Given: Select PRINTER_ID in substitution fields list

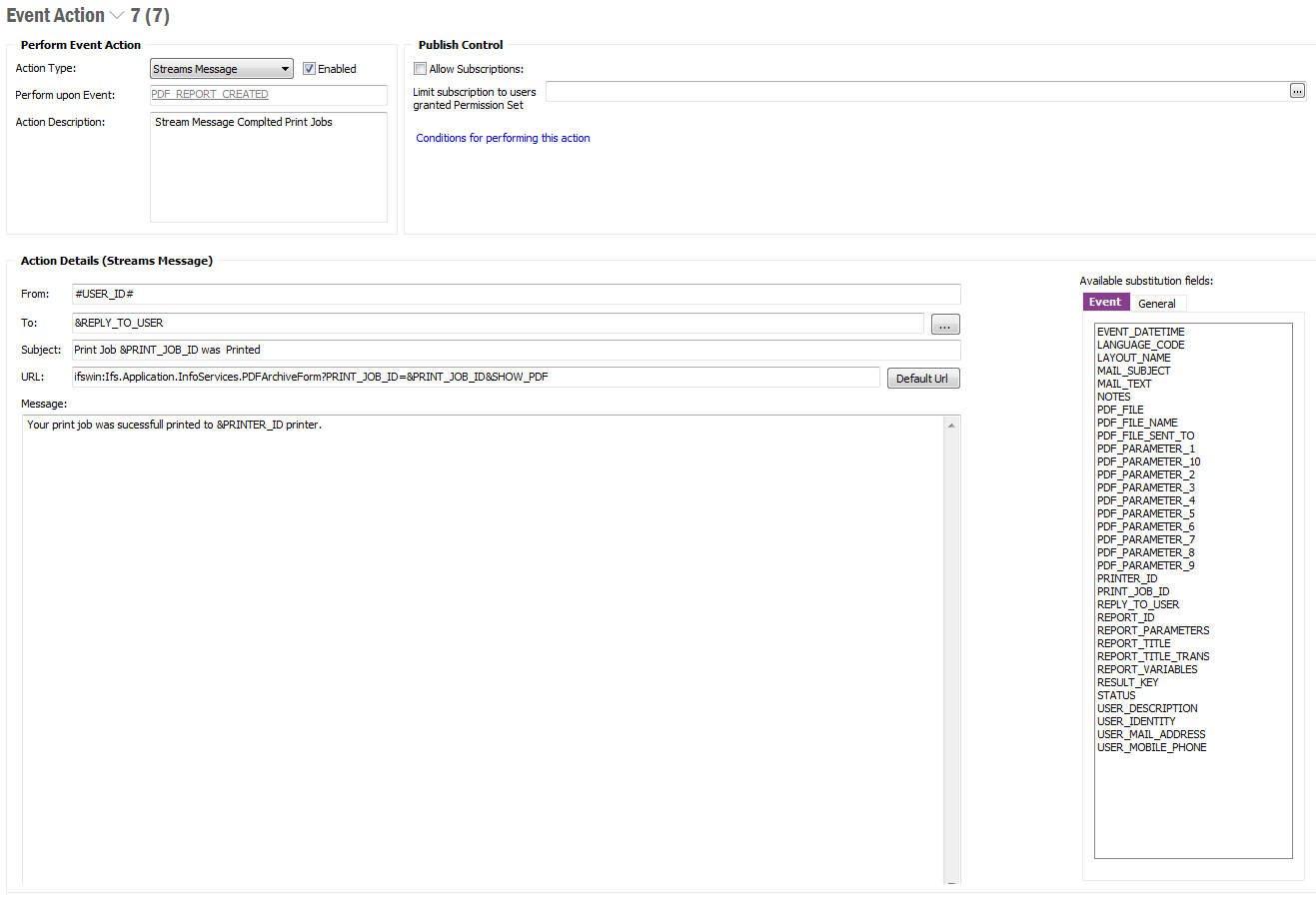Looking at the screenshot, I should [x=1127, y=578].
